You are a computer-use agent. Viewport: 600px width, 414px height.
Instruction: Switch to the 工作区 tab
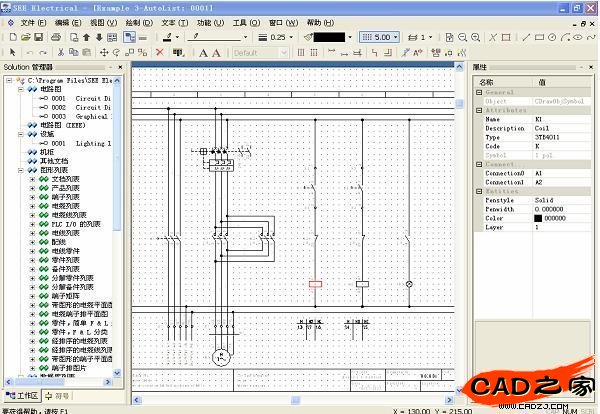click(22, 396)
